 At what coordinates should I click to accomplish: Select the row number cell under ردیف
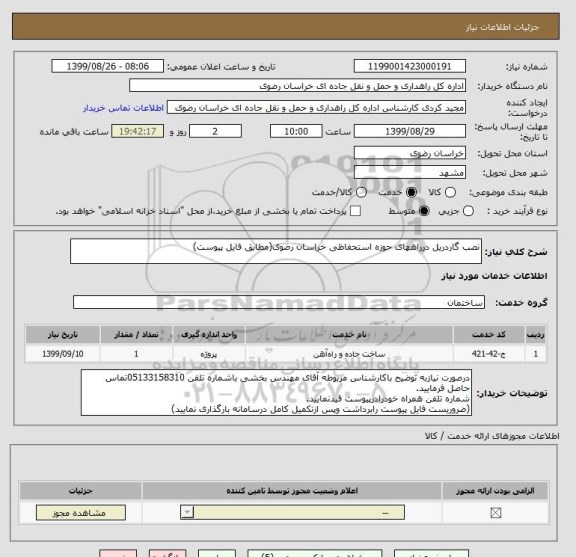coord(536,354)
